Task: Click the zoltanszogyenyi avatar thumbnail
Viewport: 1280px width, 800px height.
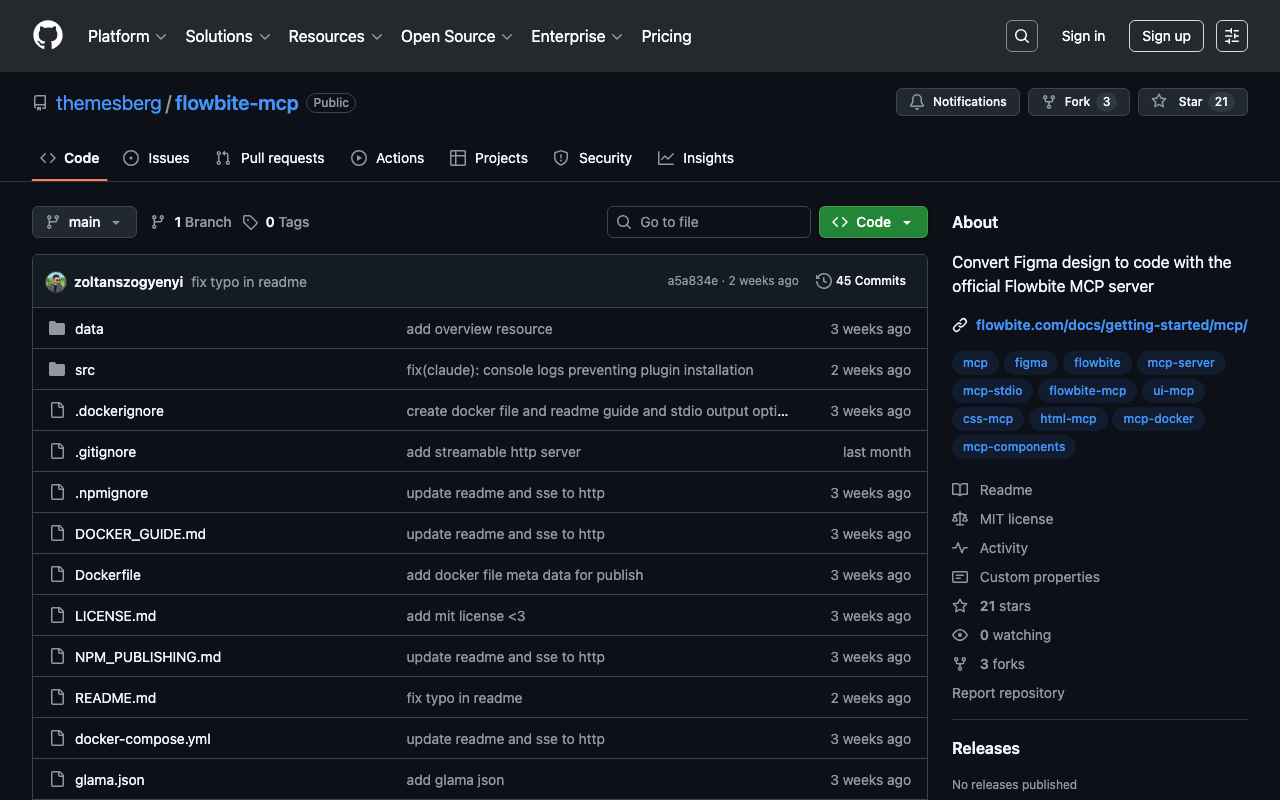Action: tap(56, 282)
